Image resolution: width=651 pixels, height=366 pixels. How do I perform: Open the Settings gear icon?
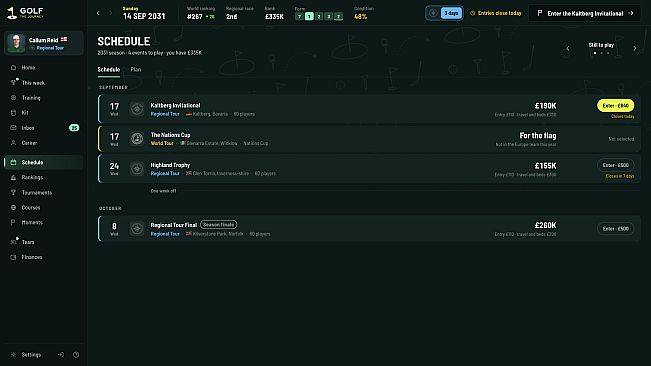pos(13,355)
